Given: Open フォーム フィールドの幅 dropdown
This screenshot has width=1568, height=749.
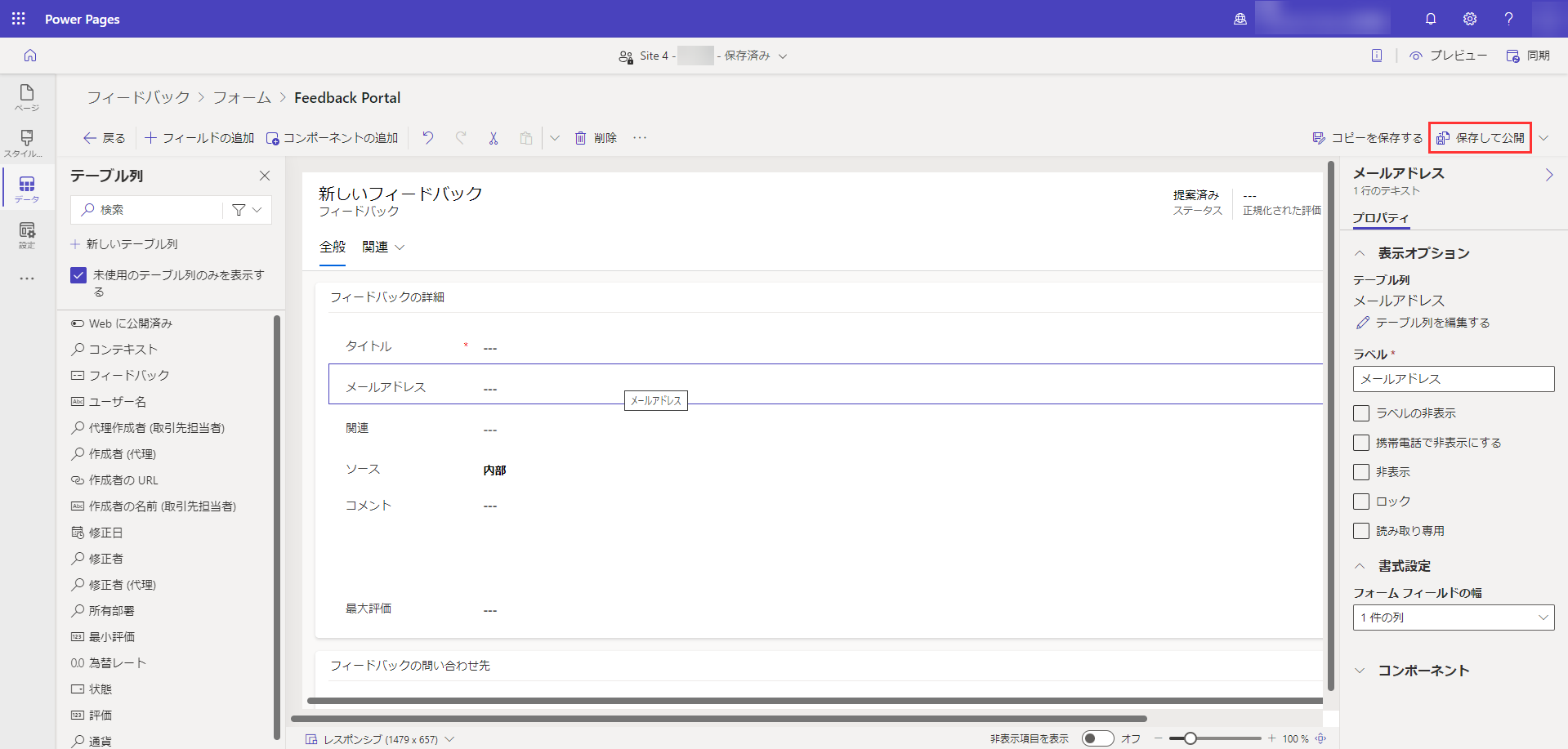Looking at the screenshot, I should (1454, 617).
